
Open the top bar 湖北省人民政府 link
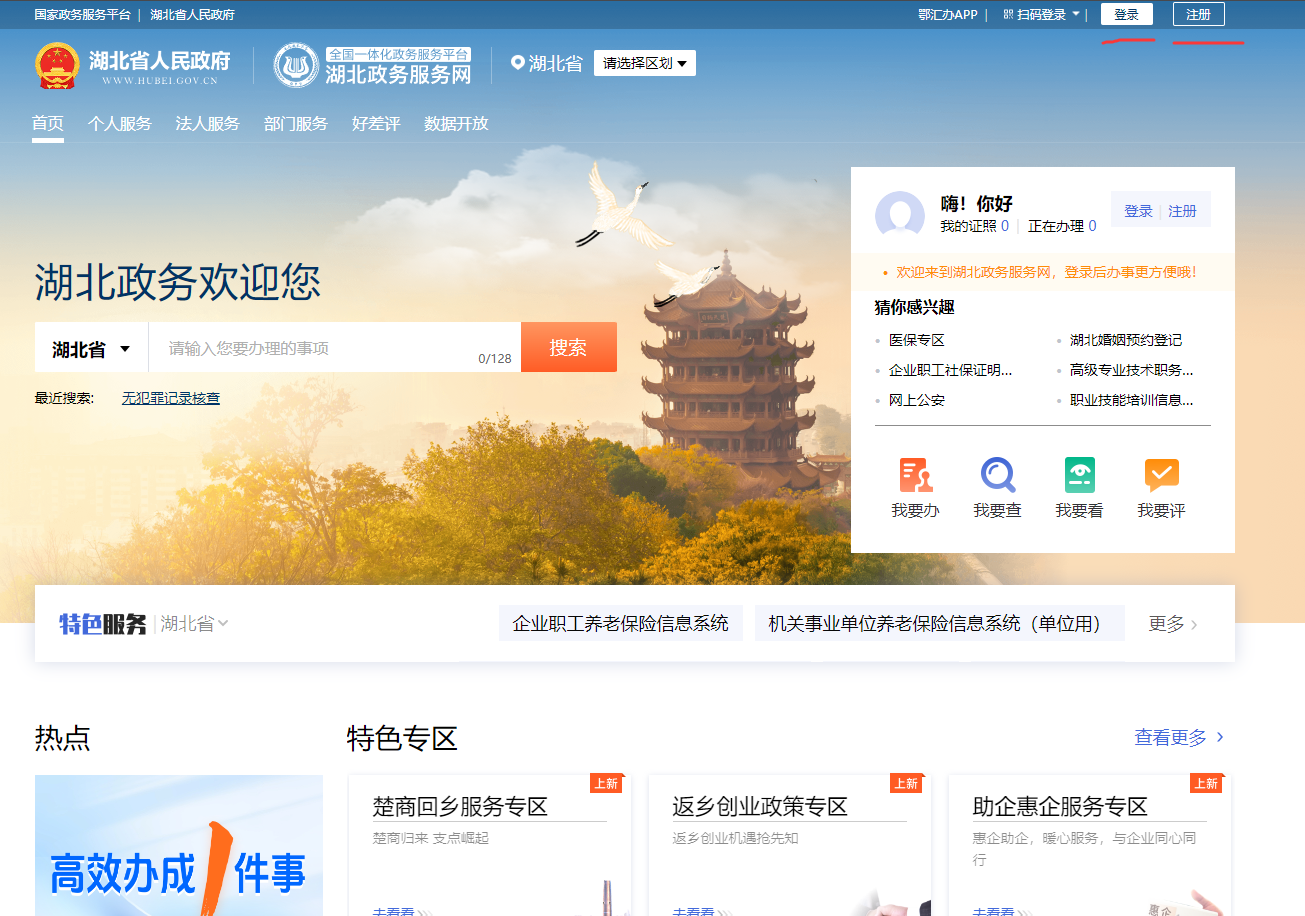pyautogui.click(x=193, y=15)
